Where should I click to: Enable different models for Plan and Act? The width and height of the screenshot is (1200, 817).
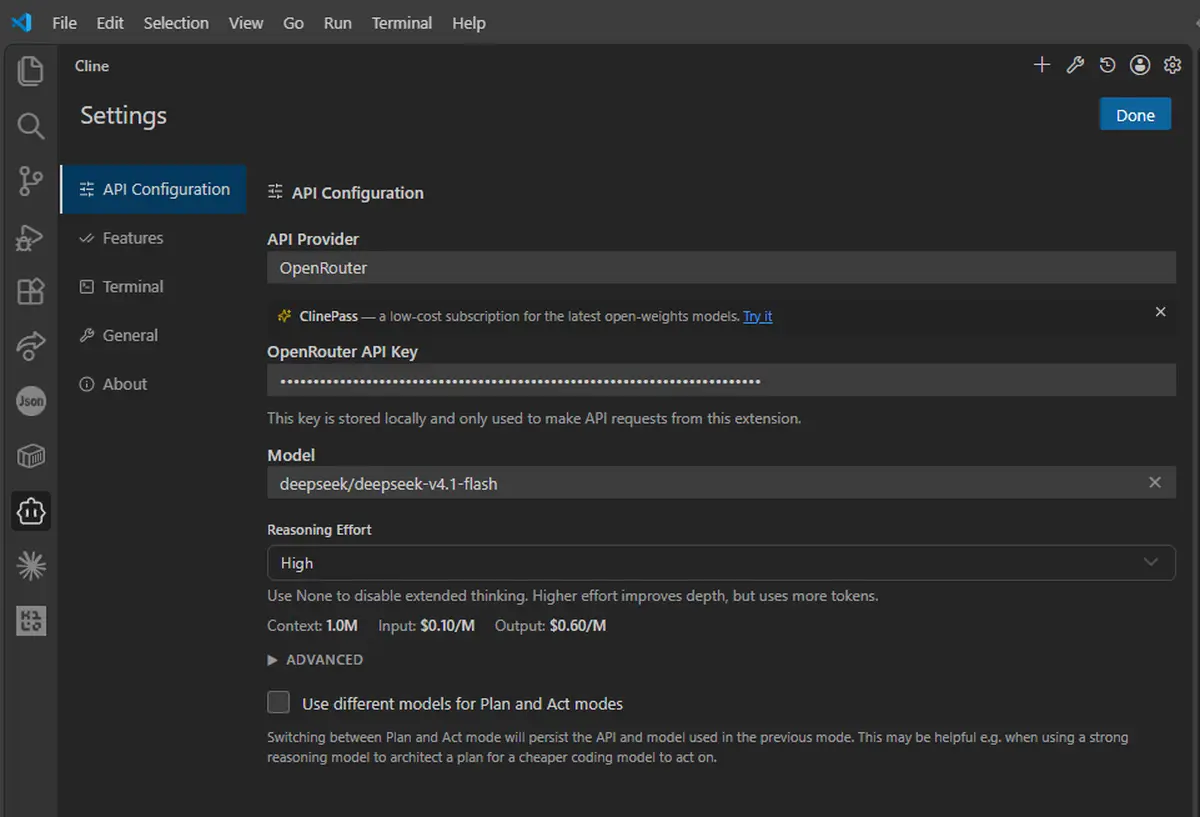(278, 702)
